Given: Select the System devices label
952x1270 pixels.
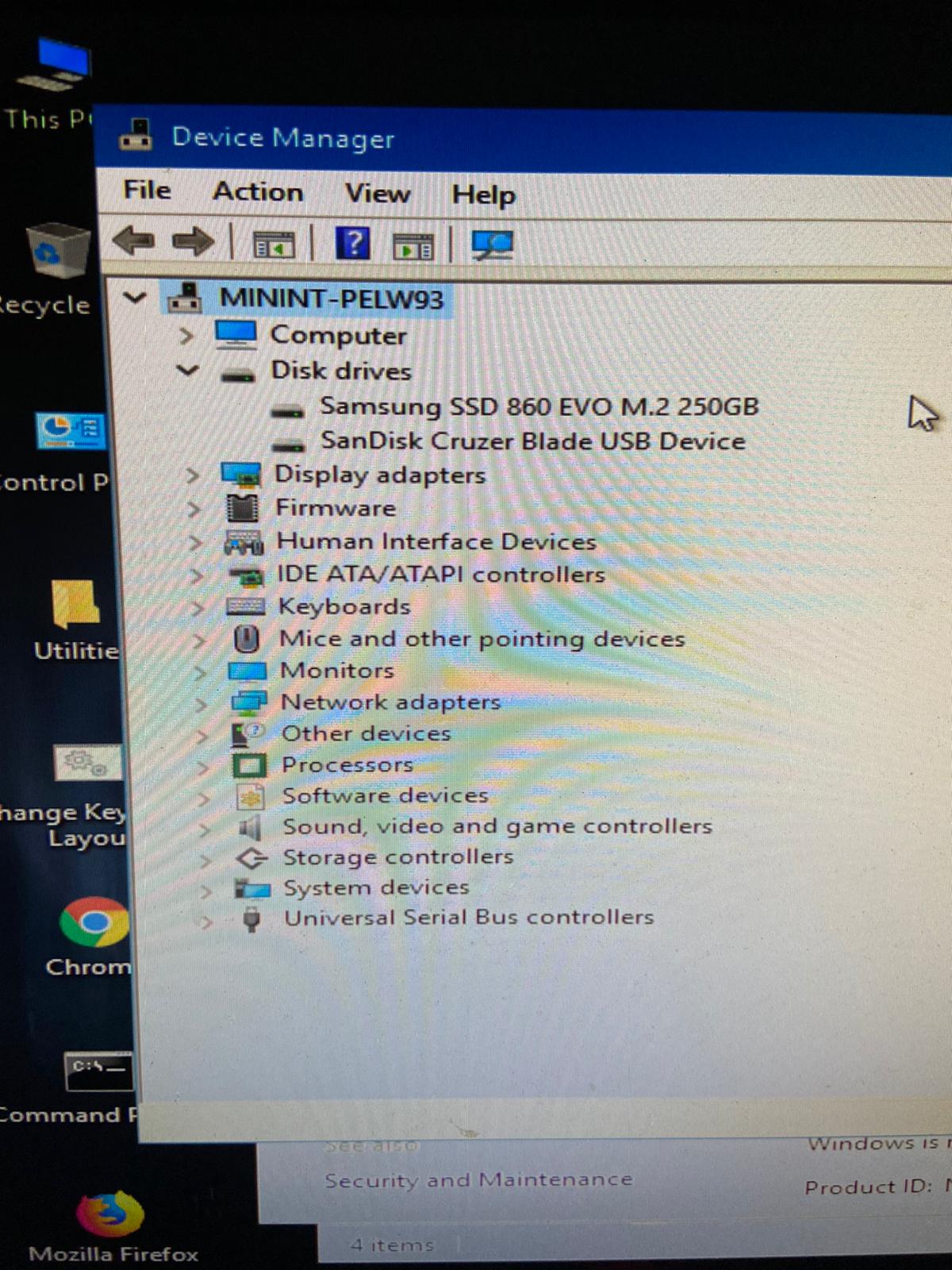Looking at the screenshot, I should 377,887.
